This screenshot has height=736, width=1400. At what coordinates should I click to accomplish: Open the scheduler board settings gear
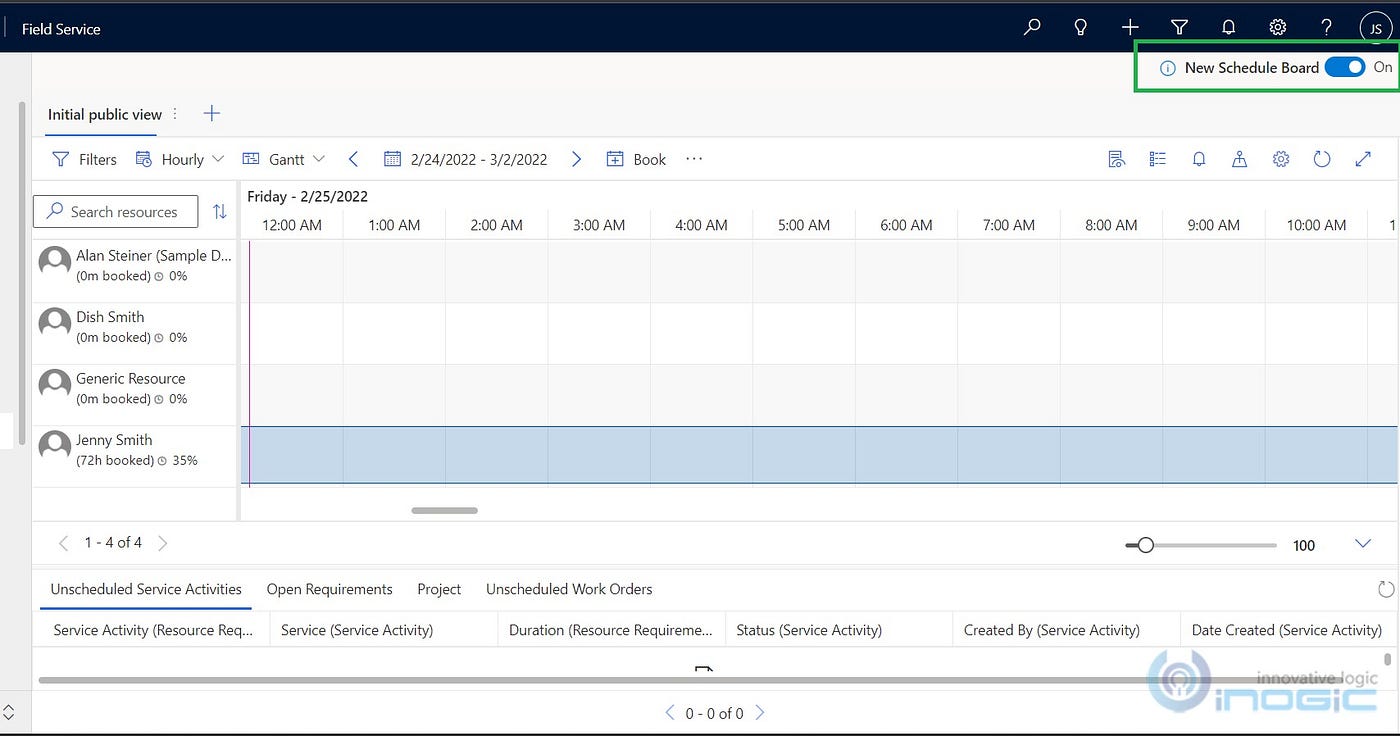pos(1281,159)
